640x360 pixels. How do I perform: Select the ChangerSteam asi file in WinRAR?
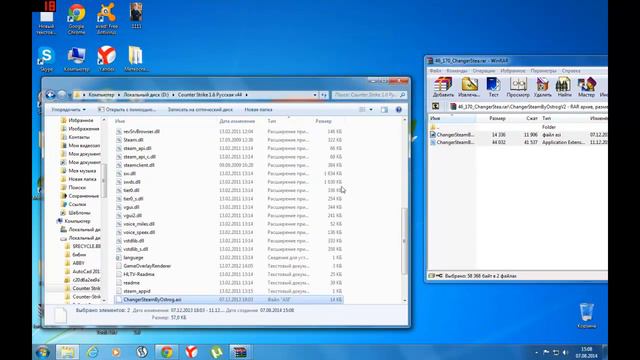point(518,134)
